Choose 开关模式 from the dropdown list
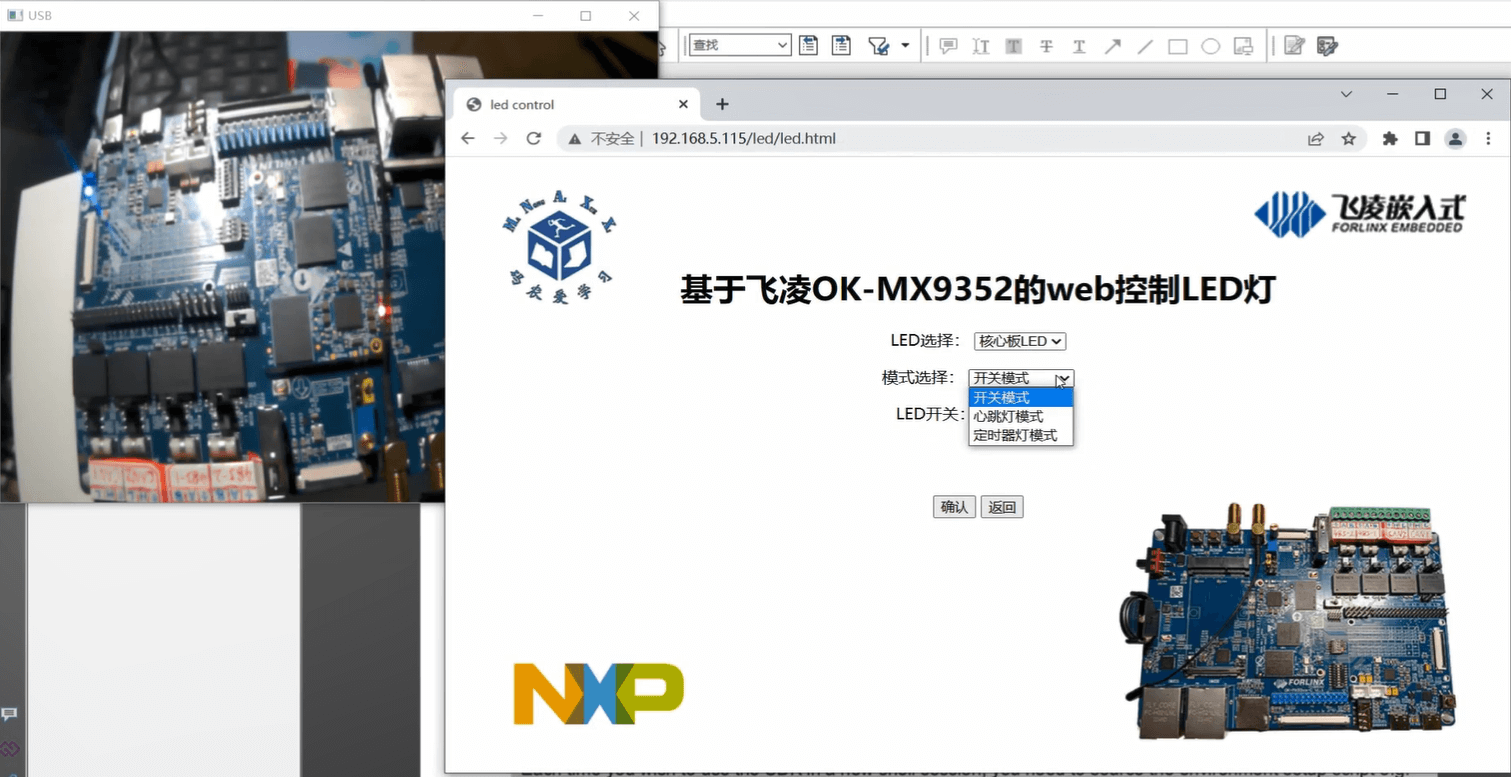The height and width of the screenshot is (777, 1511). click(x=1021, y=397)
